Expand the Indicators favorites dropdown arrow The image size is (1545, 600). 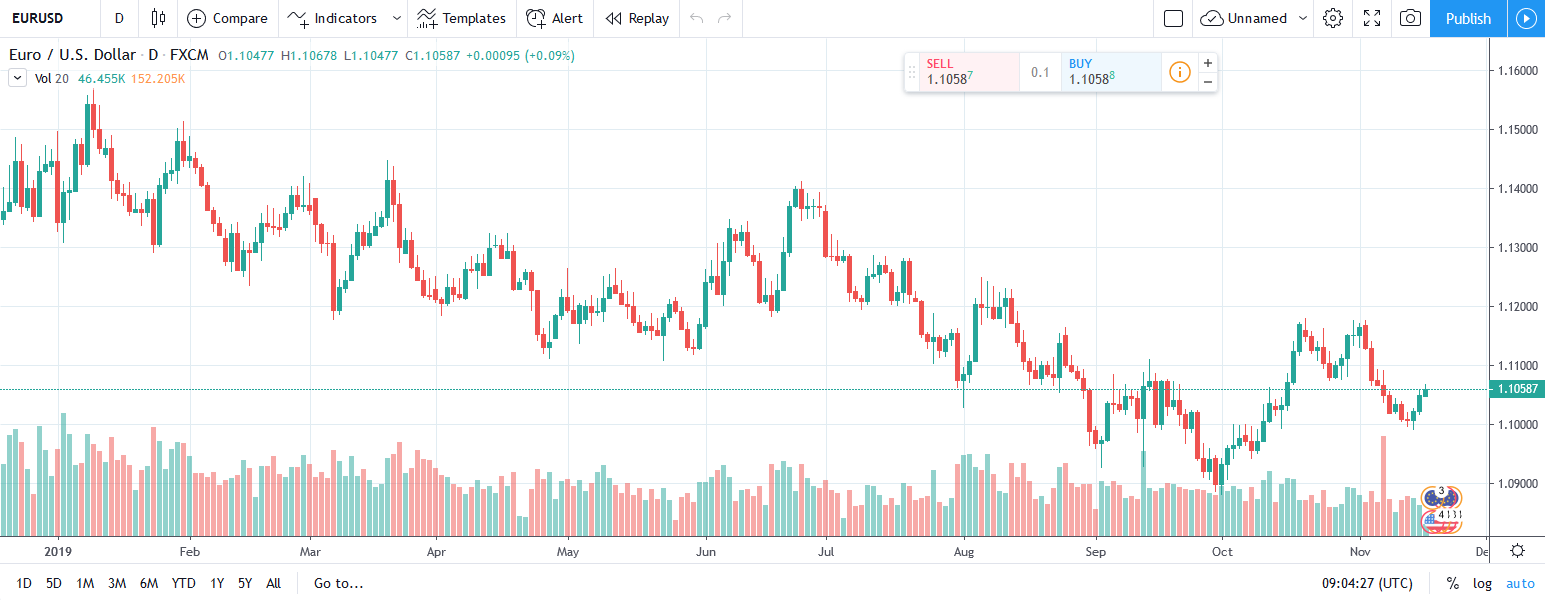tap(397, 18)
